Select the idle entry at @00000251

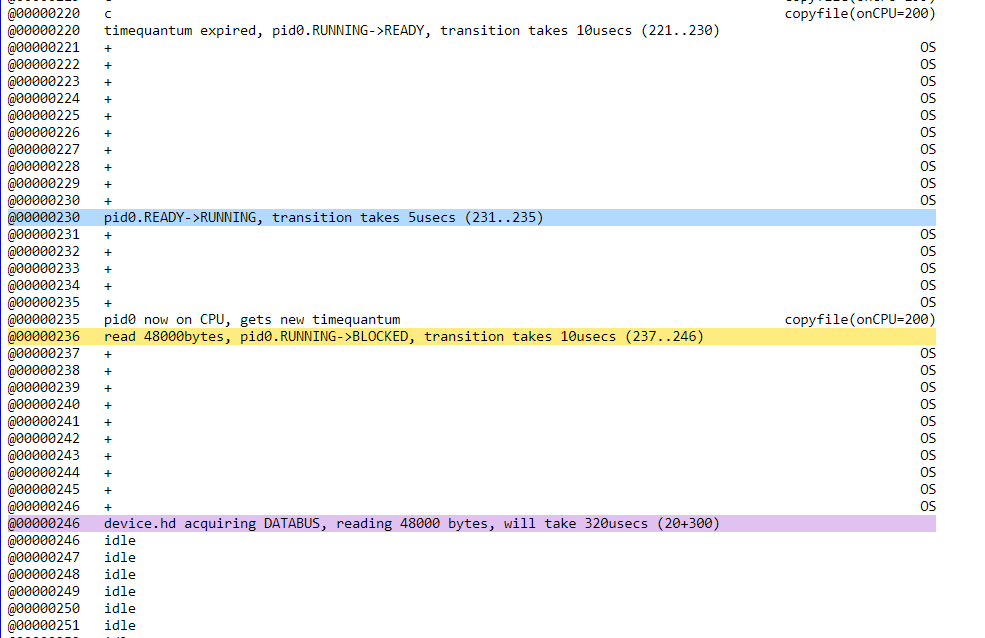click(x=120, y=625)
